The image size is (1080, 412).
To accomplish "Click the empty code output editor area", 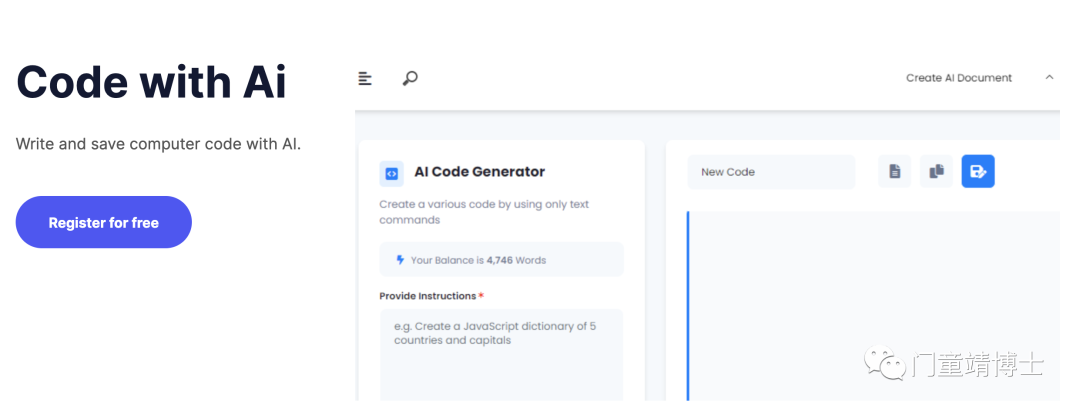I will coord(873,306).
